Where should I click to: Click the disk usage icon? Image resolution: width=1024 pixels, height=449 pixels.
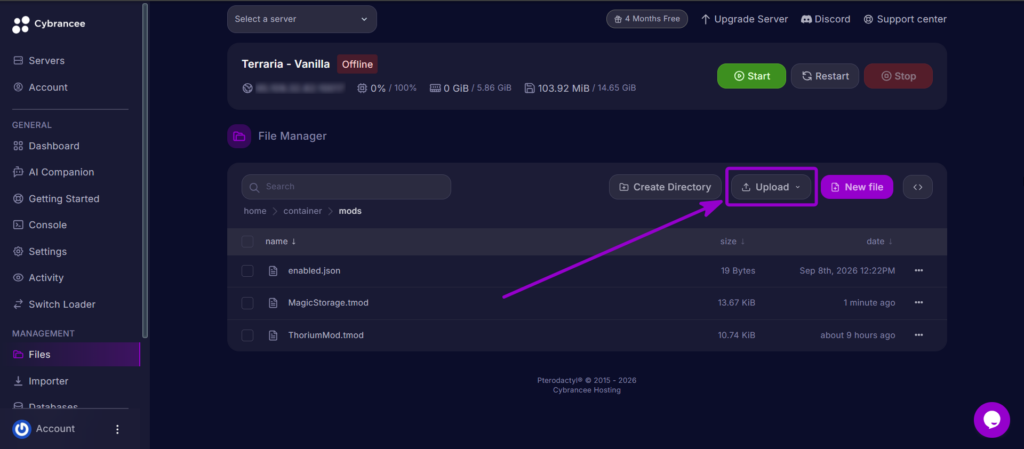click(x=530, y=88)
